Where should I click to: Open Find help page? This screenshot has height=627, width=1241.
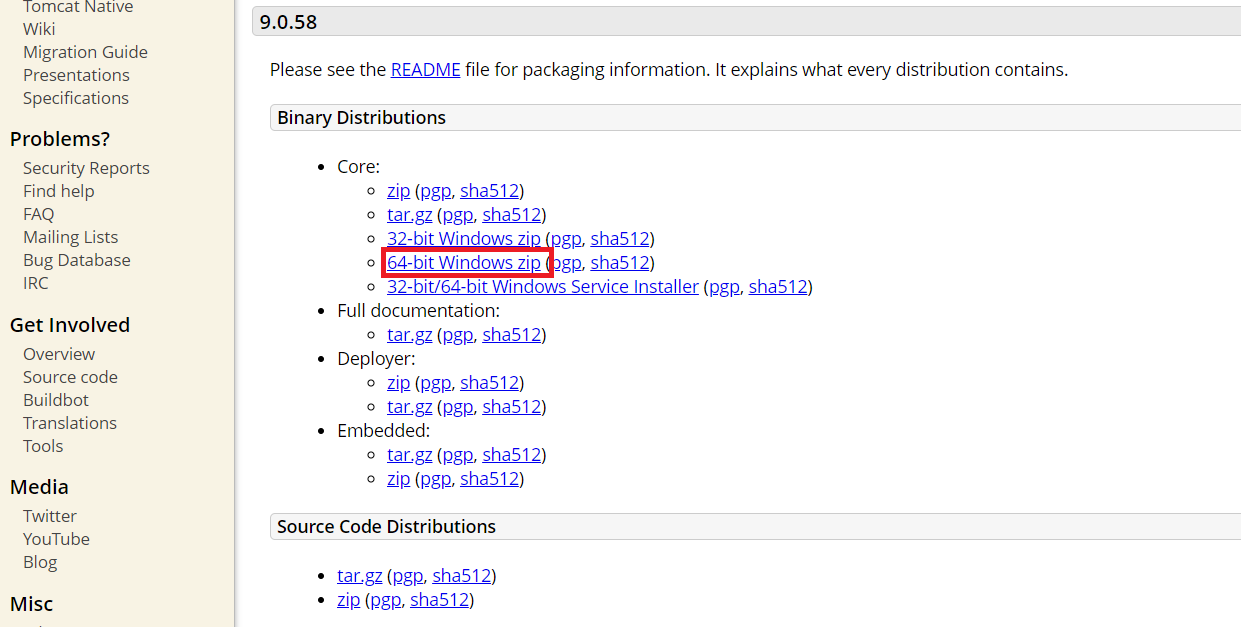[58, 191]
